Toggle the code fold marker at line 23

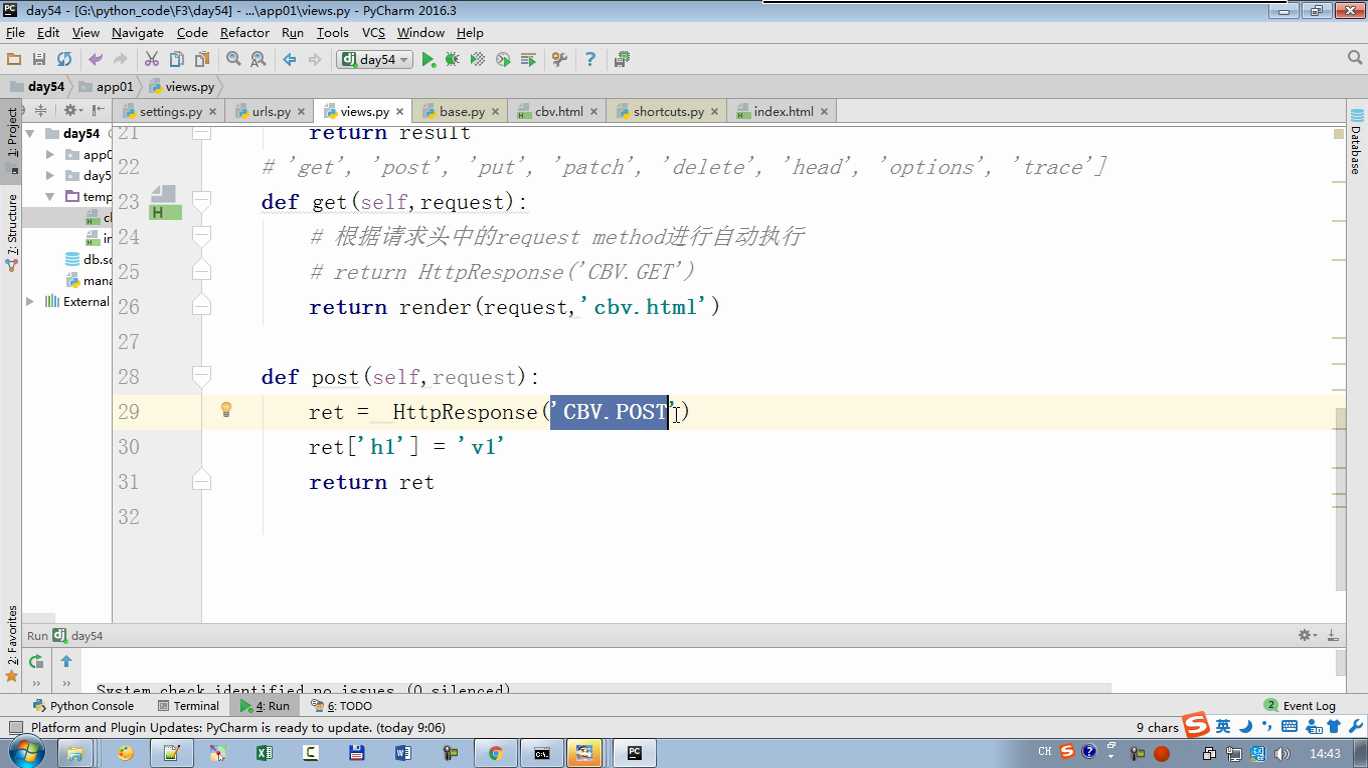pyautogui.click(x=201, y=201)
